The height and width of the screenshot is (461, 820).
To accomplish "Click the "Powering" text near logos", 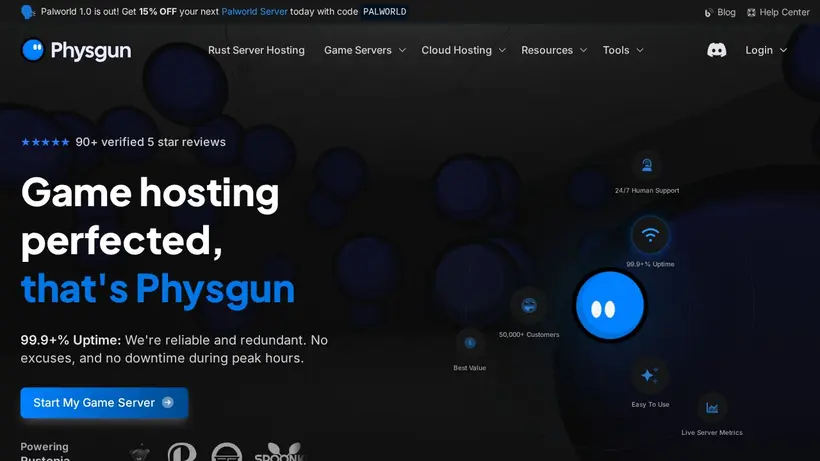I will pos(44,447).
